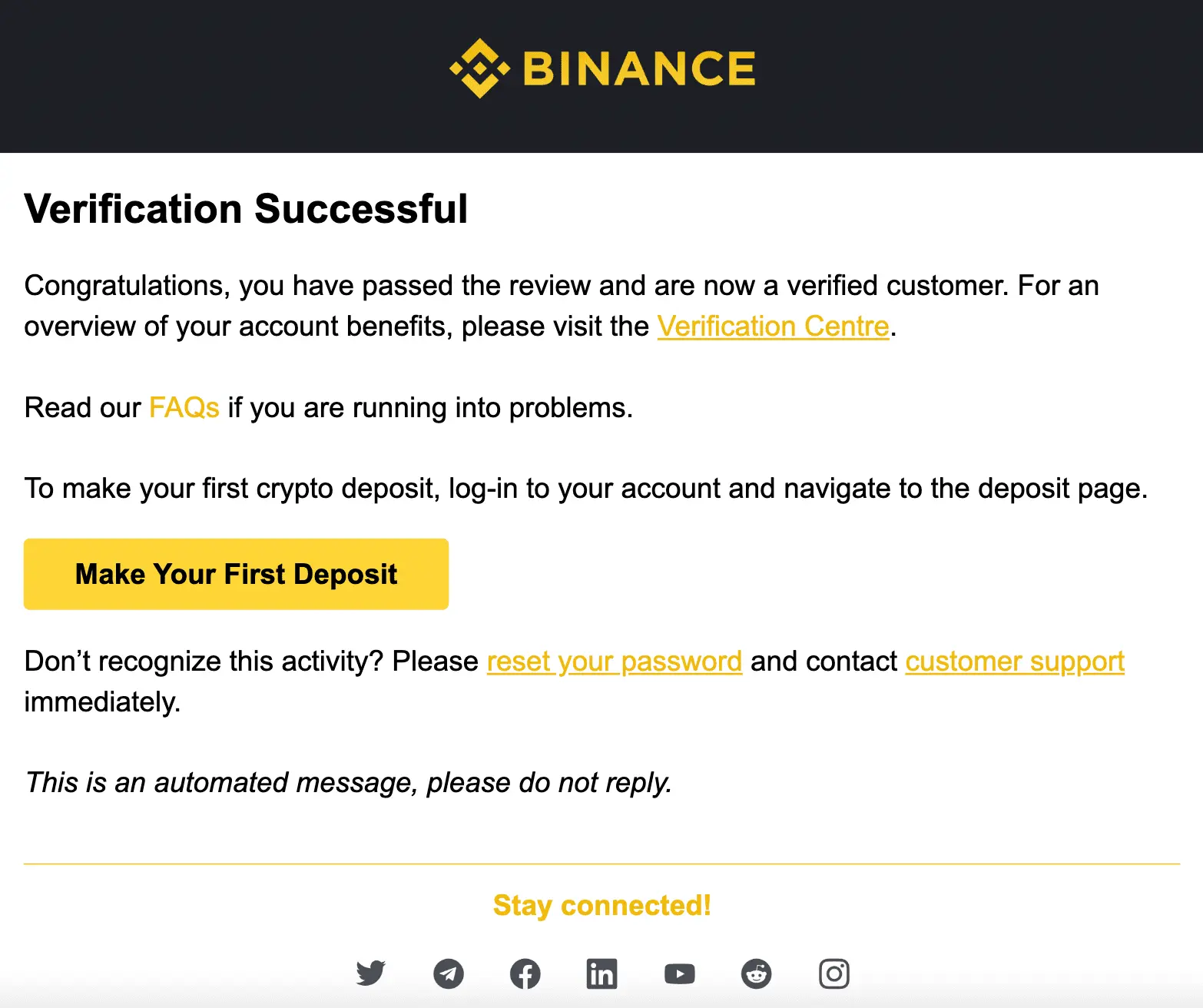Open the YouTube social icon

tap(680, 974)
